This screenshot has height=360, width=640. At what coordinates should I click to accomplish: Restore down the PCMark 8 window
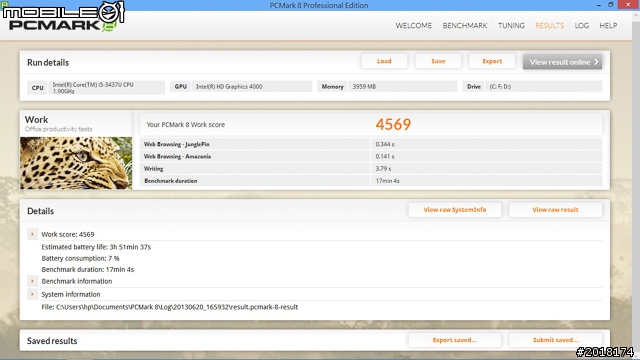pyautogui.click(x=611, y=5)
